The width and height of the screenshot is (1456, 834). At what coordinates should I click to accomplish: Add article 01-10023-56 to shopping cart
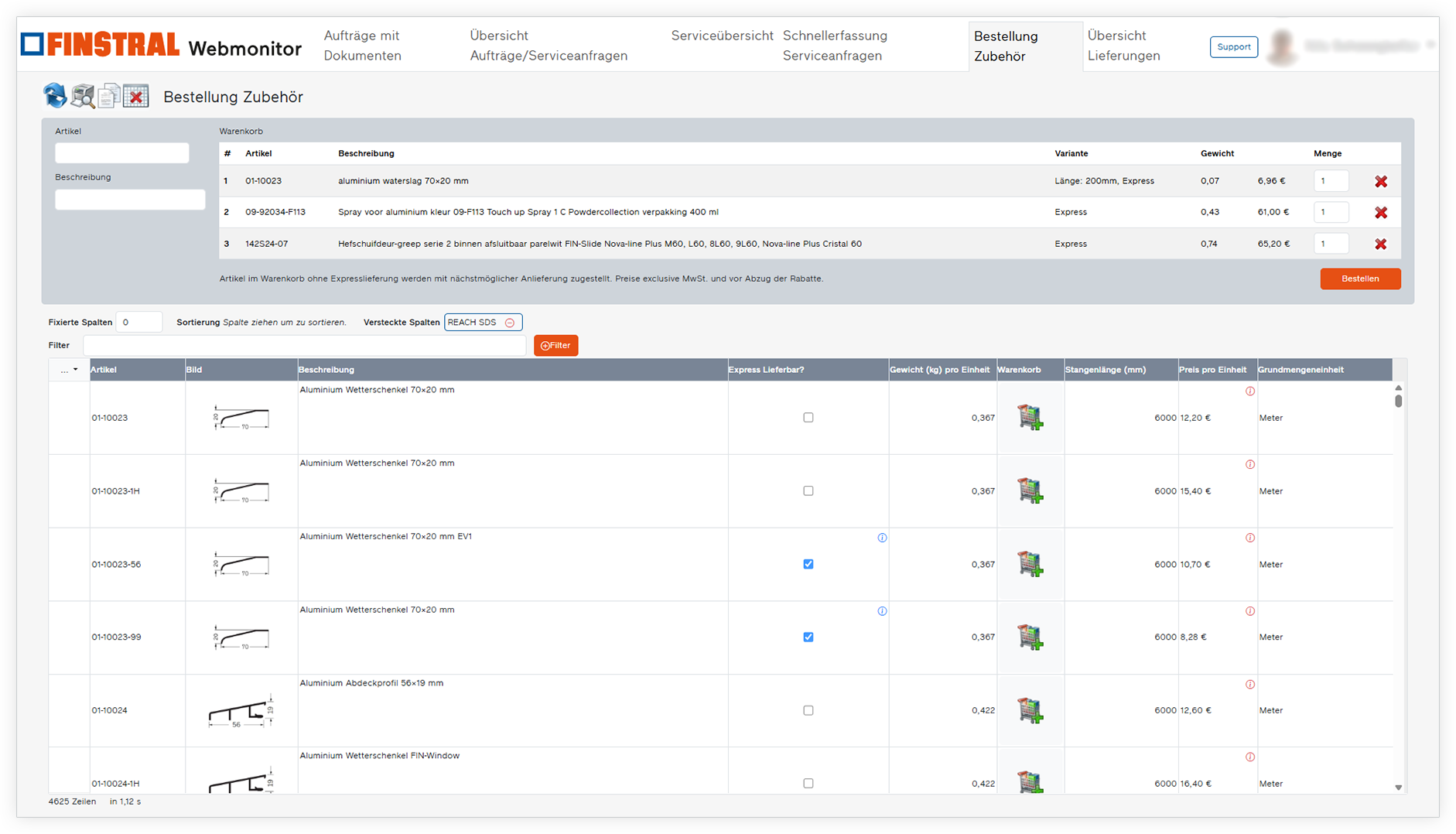pos(1030,564)
